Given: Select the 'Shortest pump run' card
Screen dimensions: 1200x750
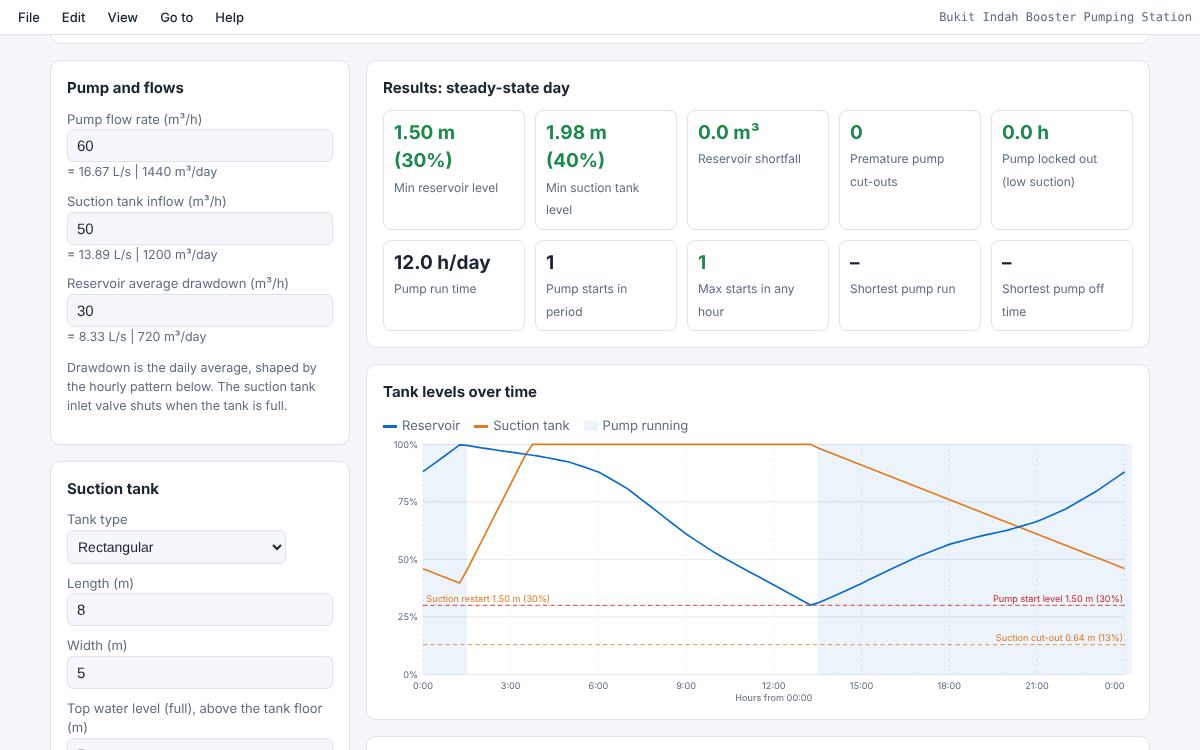Looking at the screenshot, I should pos(910,285).
